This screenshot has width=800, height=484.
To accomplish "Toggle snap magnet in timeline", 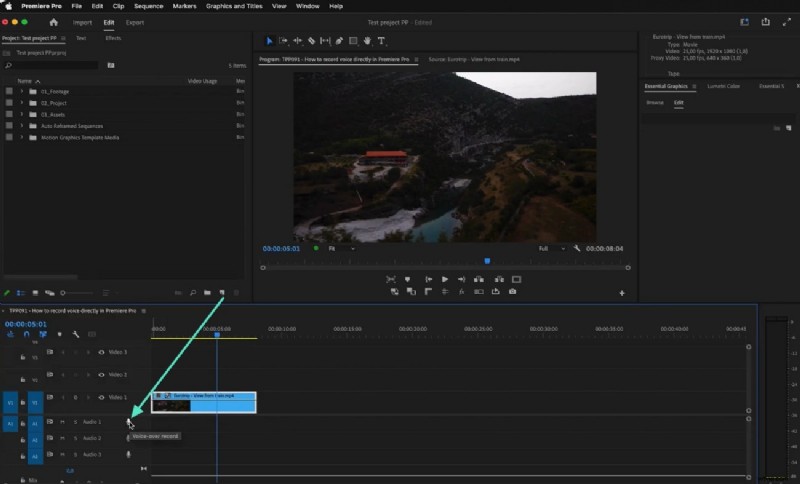I will [27, 335].
